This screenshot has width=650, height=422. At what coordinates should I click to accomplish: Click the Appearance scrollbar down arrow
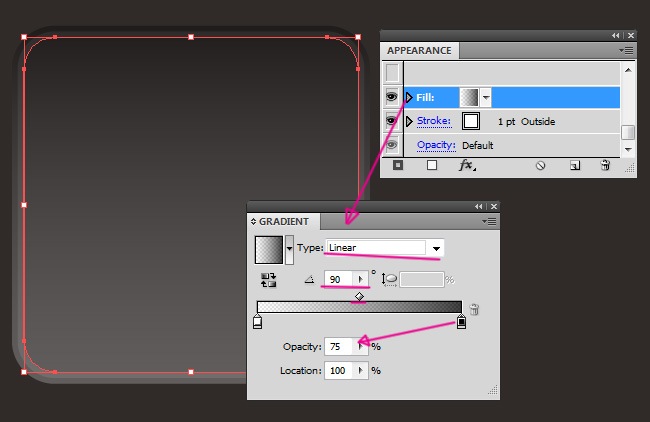[628, 149]
